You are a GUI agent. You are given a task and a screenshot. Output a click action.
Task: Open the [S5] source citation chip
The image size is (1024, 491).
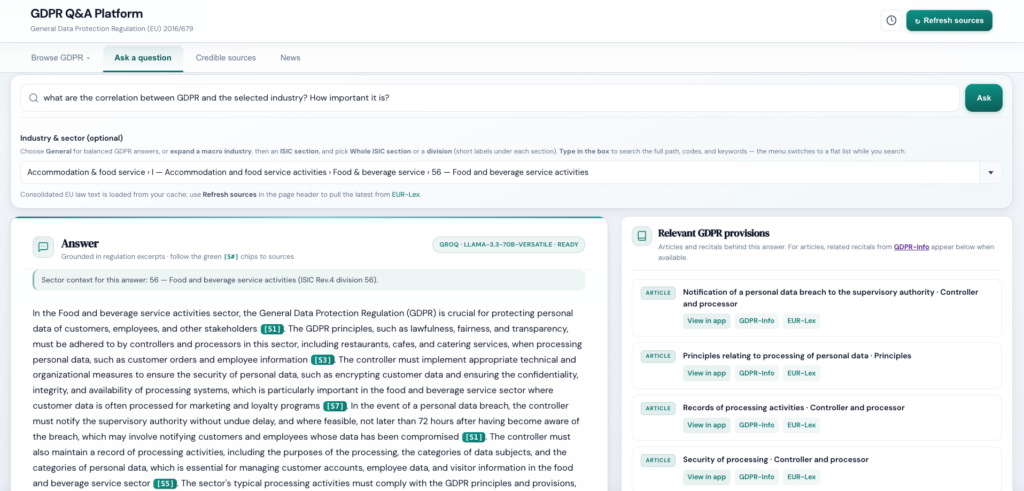coord(166,483)
